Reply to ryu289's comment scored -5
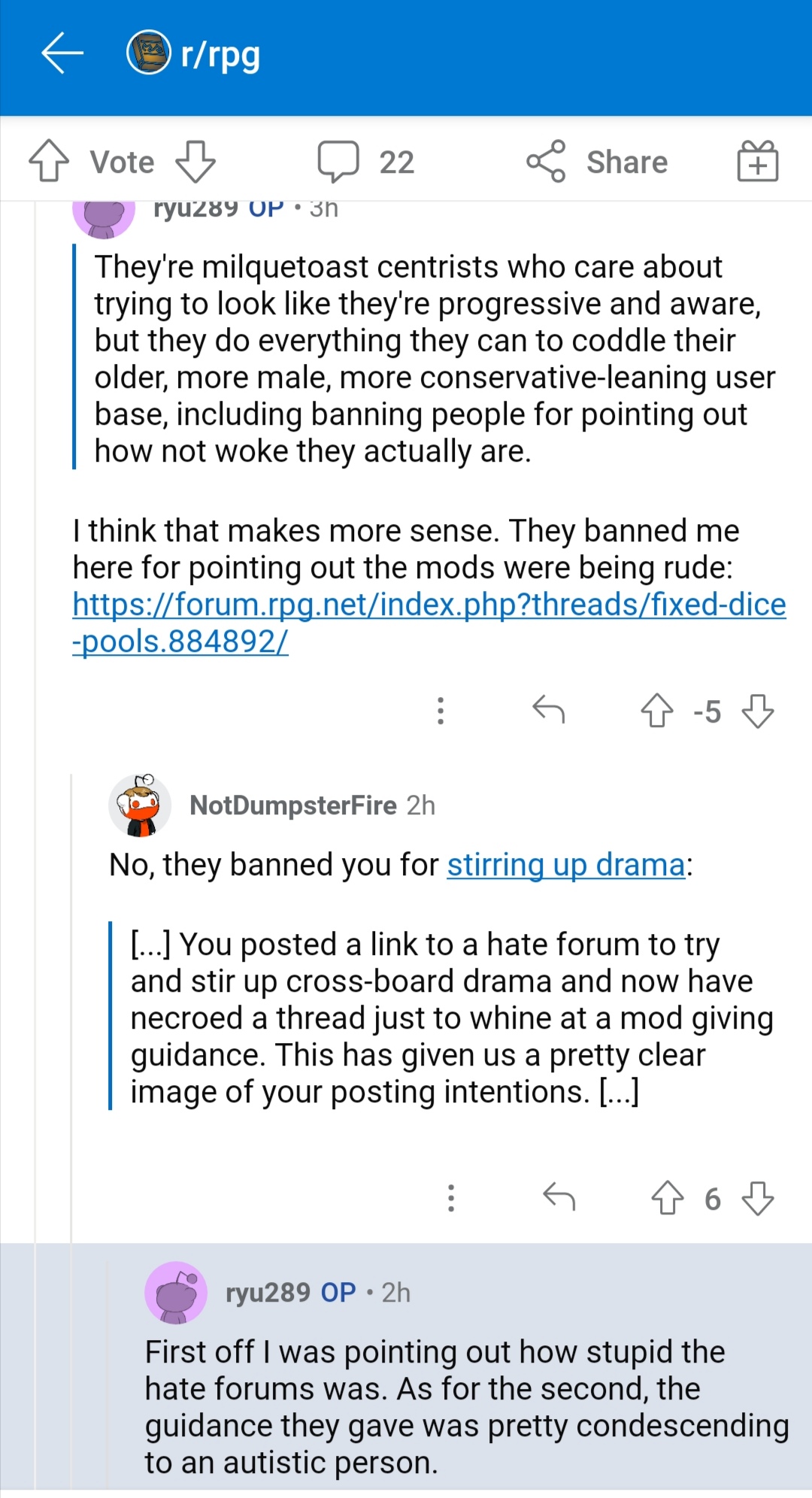This screenshot has height=1498, width=812. coord(549,710)
